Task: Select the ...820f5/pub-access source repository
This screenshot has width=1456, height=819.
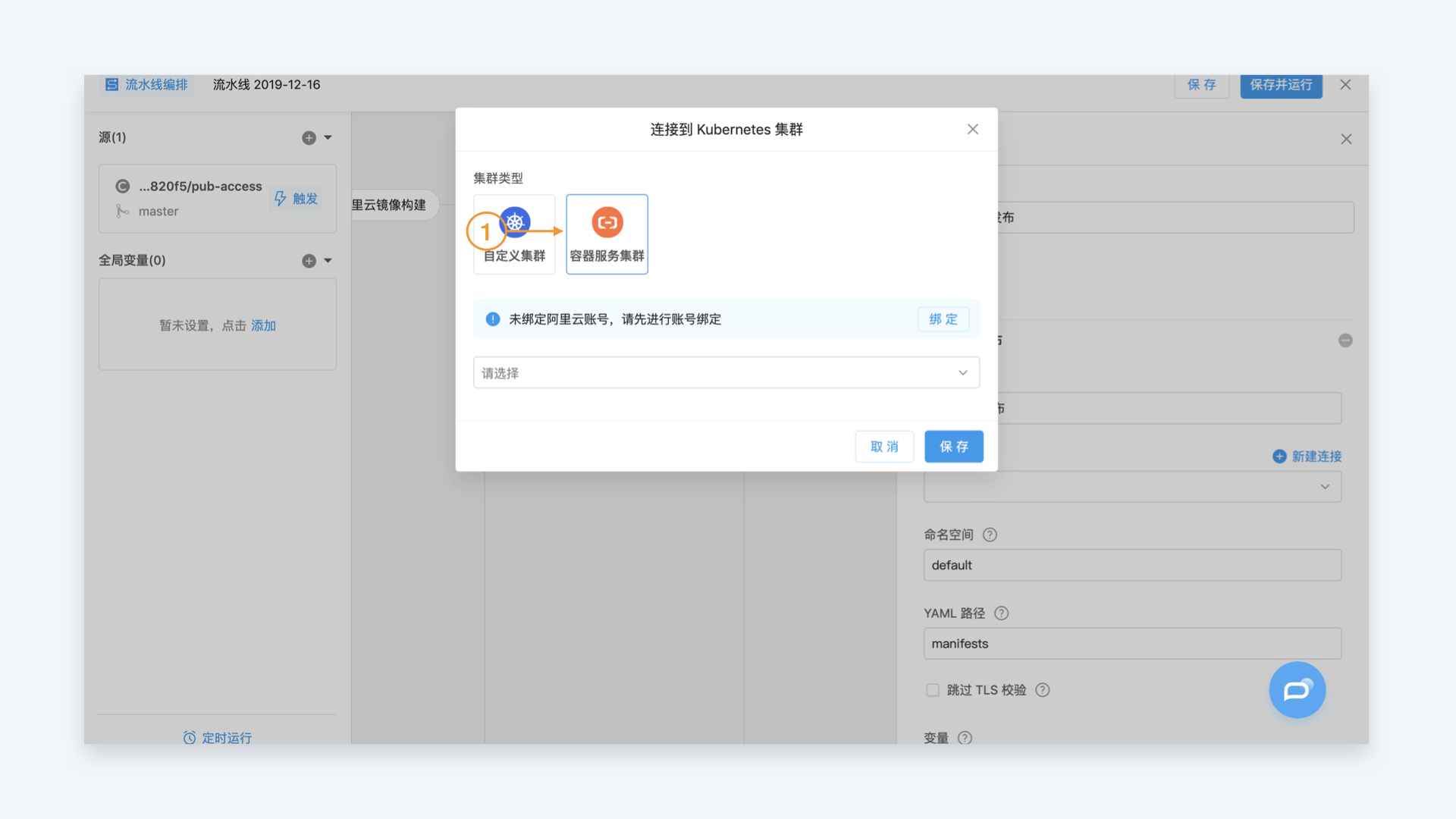Action: pyautogui.click(x=200, y=187)
